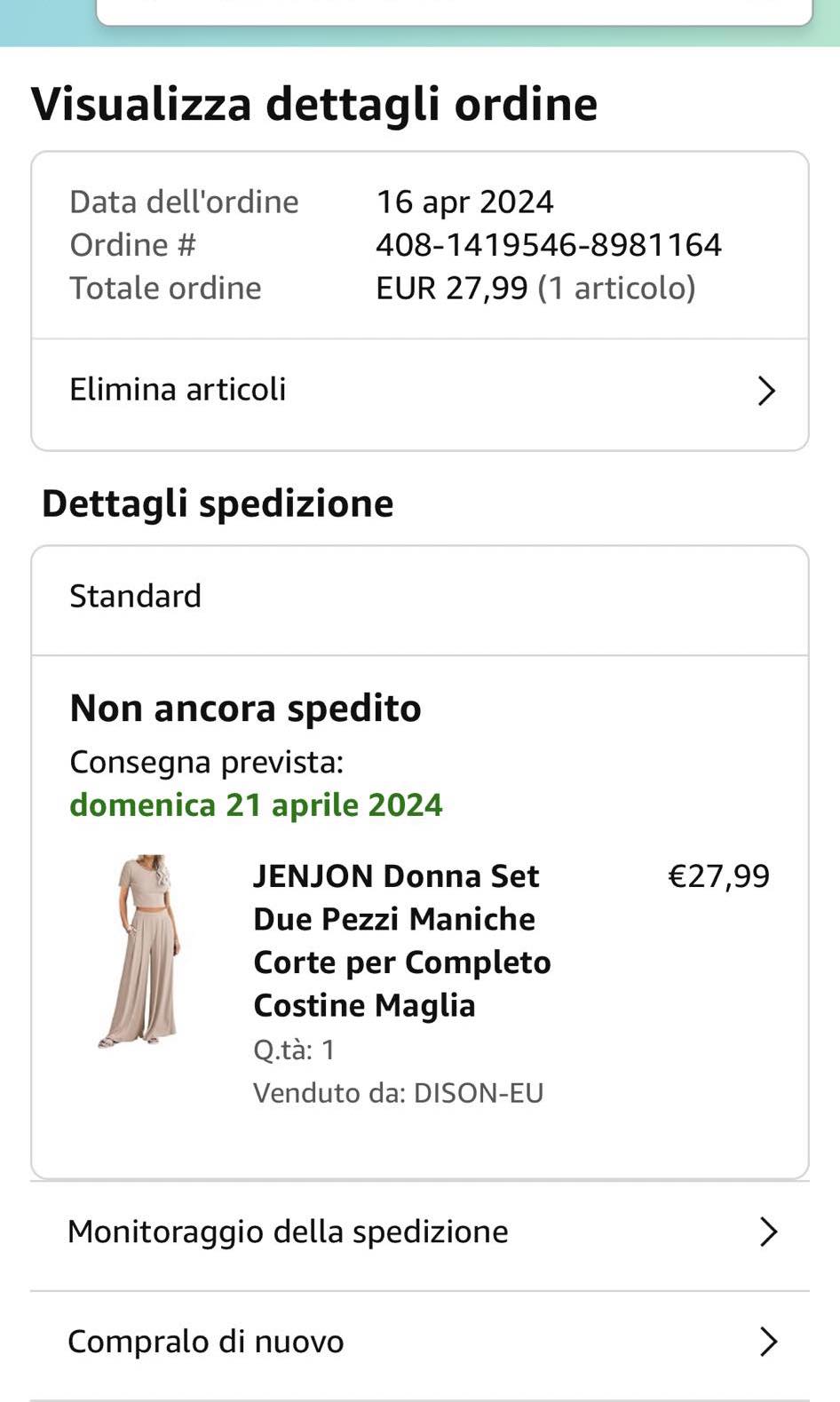
Task: Tap the seller name DISON-EU
Action: (478, 1093)
